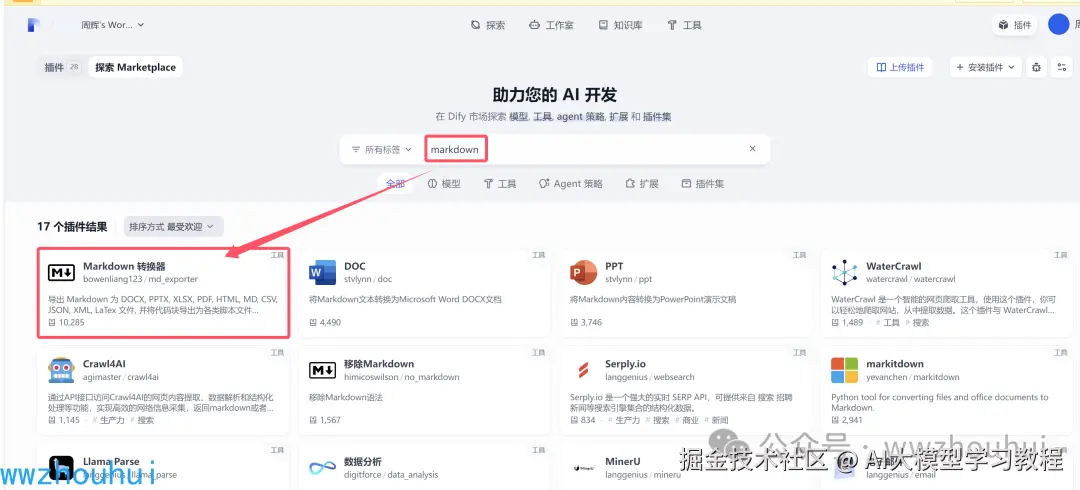The height and width of the screenshot is (490, 1080).
Task: Open the Serply.io plugin title
Action: pyautogui.click(x=625, y=364)
